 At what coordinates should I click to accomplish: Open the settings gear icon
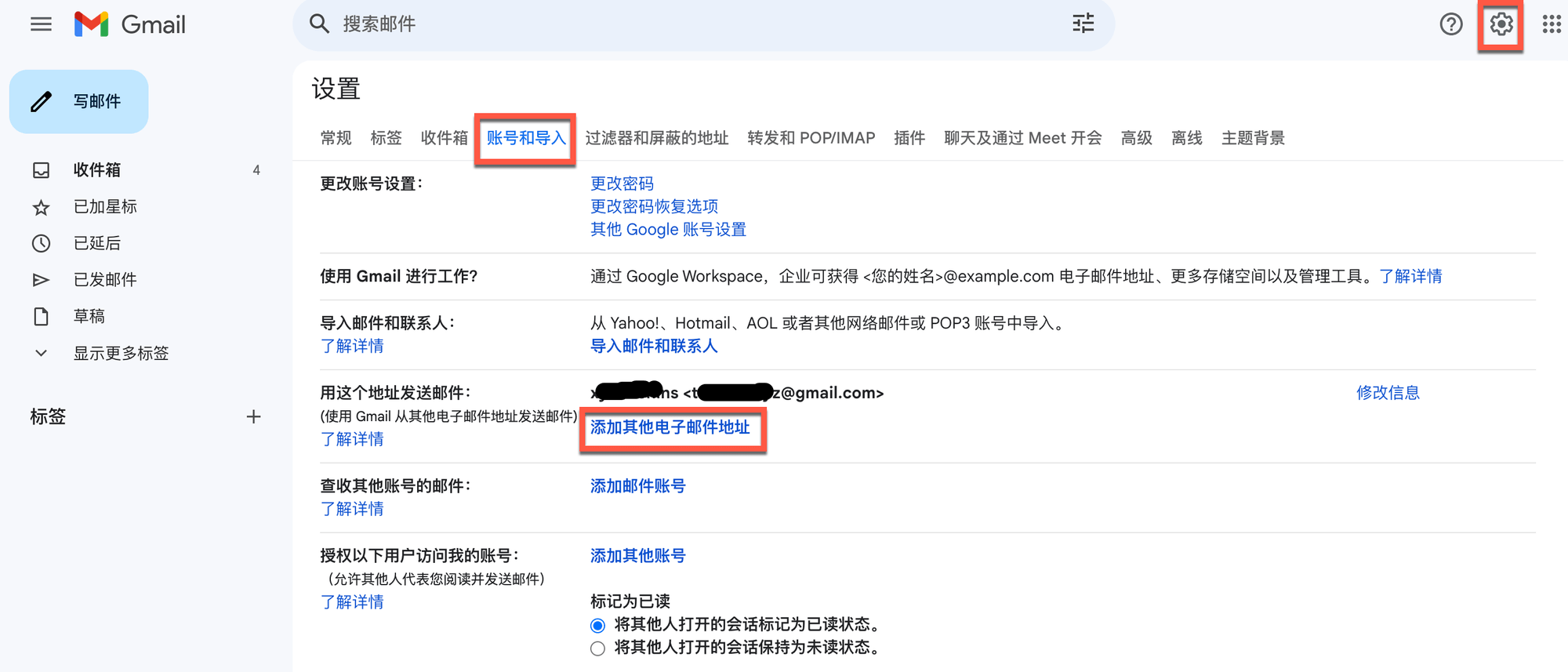tap(1501, 24)
